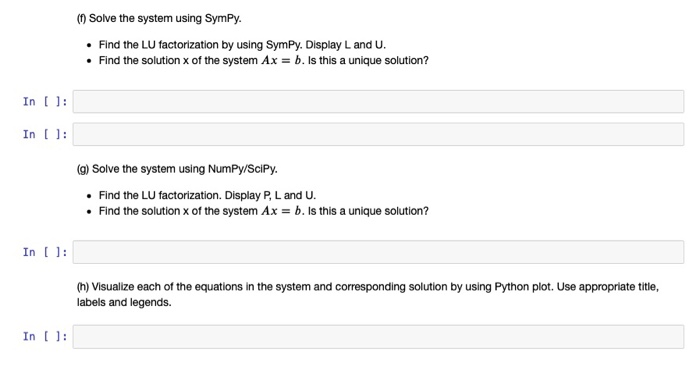Screen dimensions: 700x367
Task: Click the first empty code cell under part (f)
Action: 378,101
